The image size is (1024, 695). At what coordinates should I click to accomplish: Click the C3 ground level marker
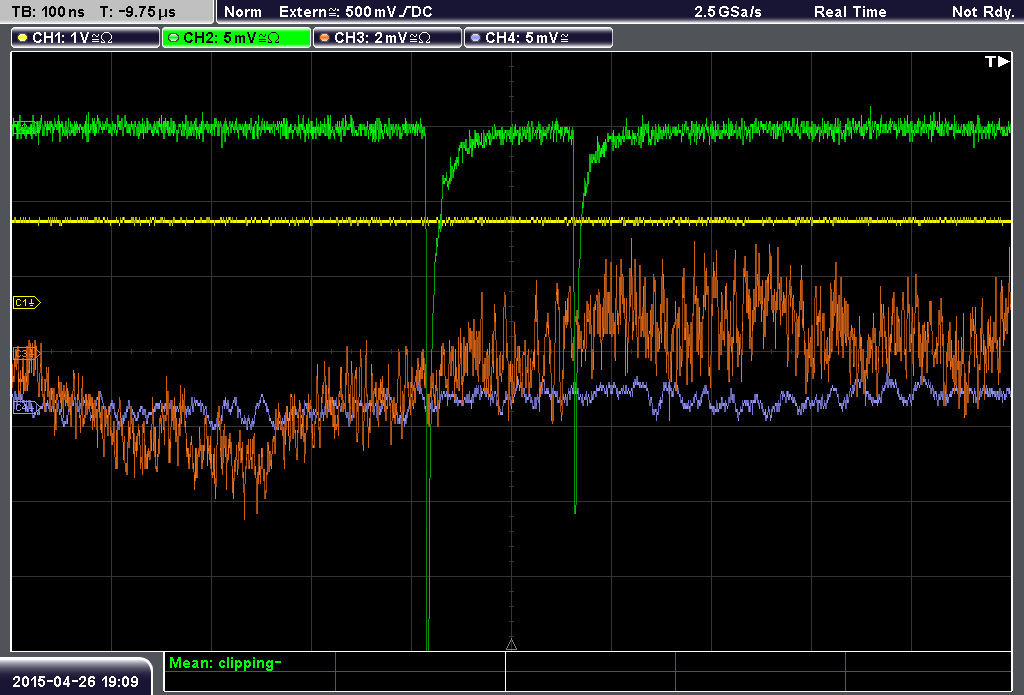tap(27, 353)
